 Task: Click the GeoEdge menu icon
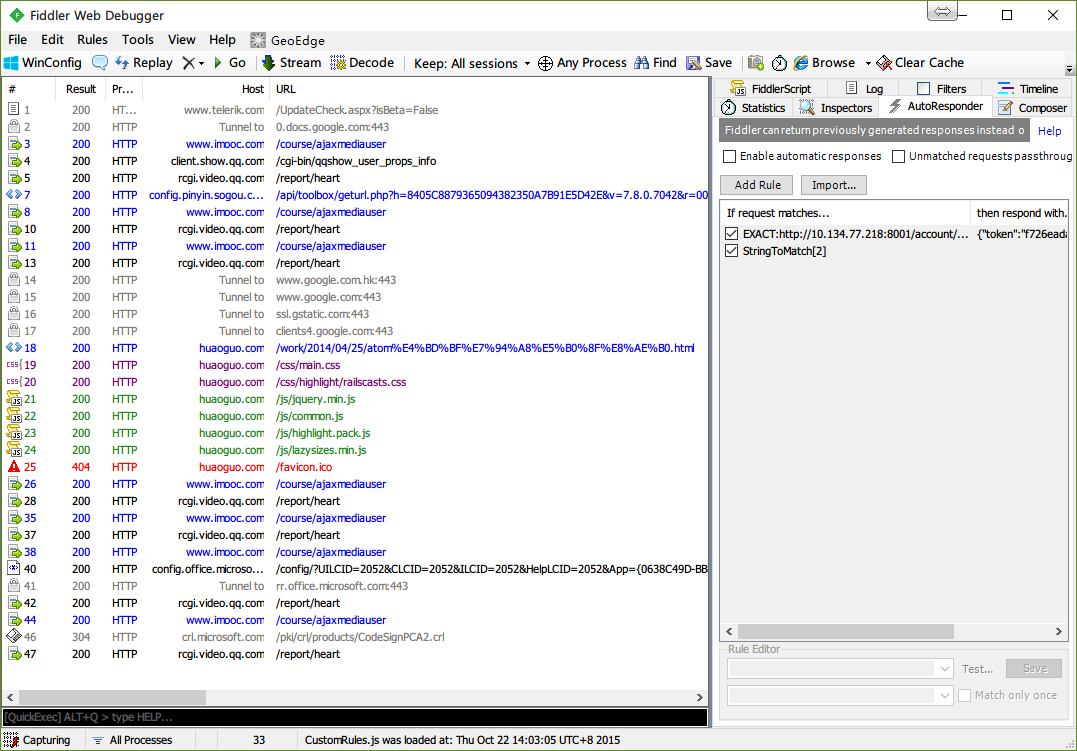pos(258,40)
